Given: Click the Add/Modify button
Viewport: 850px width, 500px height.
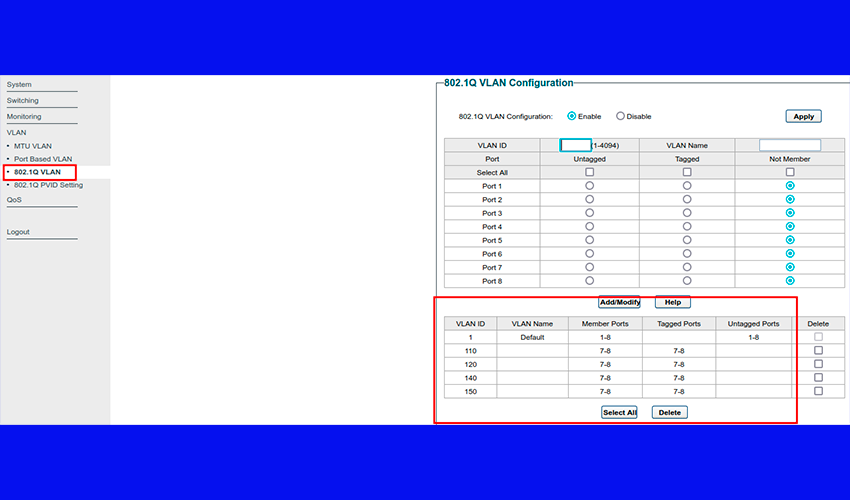Looking at the screenshot, I should tap(619, 302).
